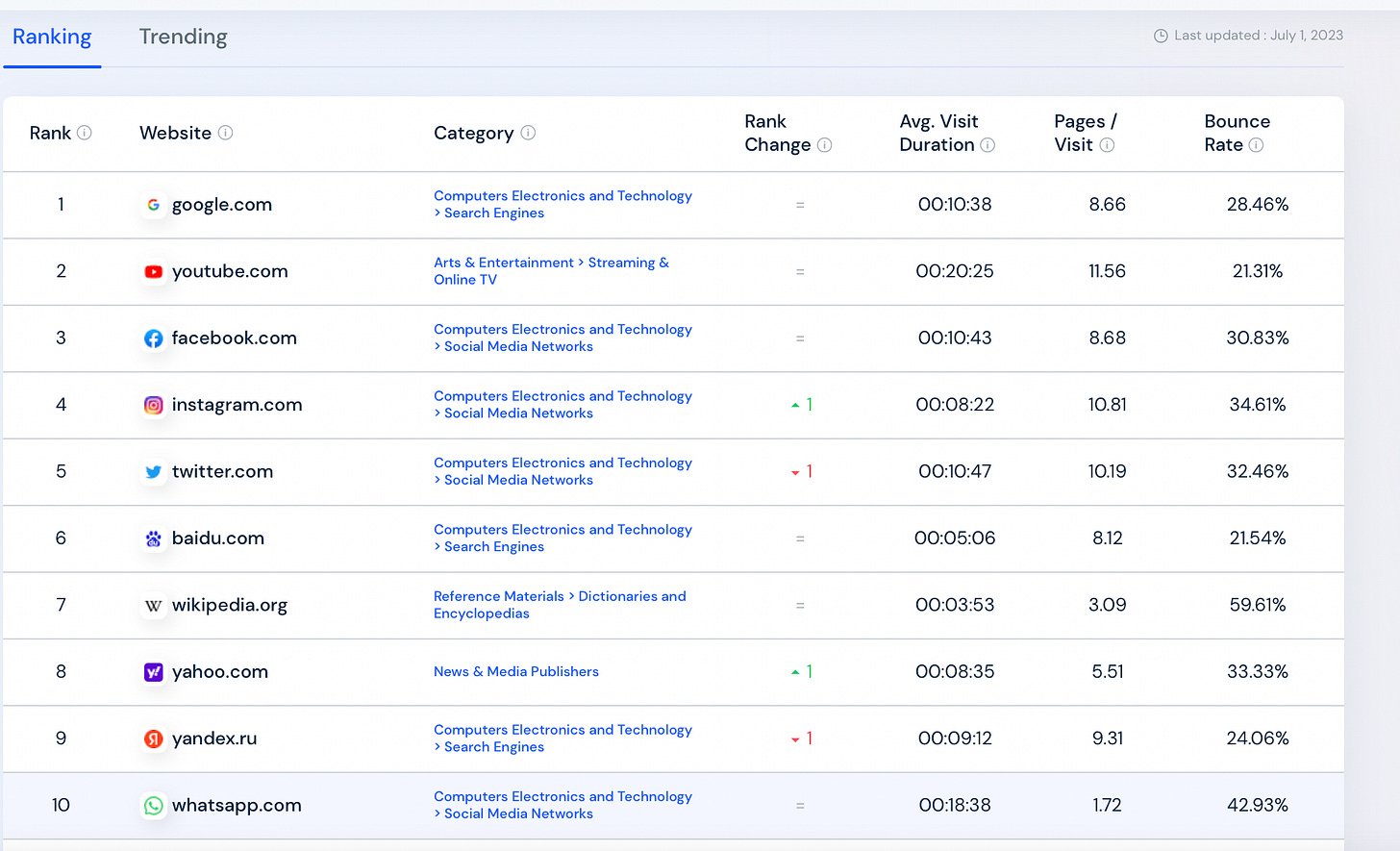Click the 00:03:53 visit duration value

point(955,606)
